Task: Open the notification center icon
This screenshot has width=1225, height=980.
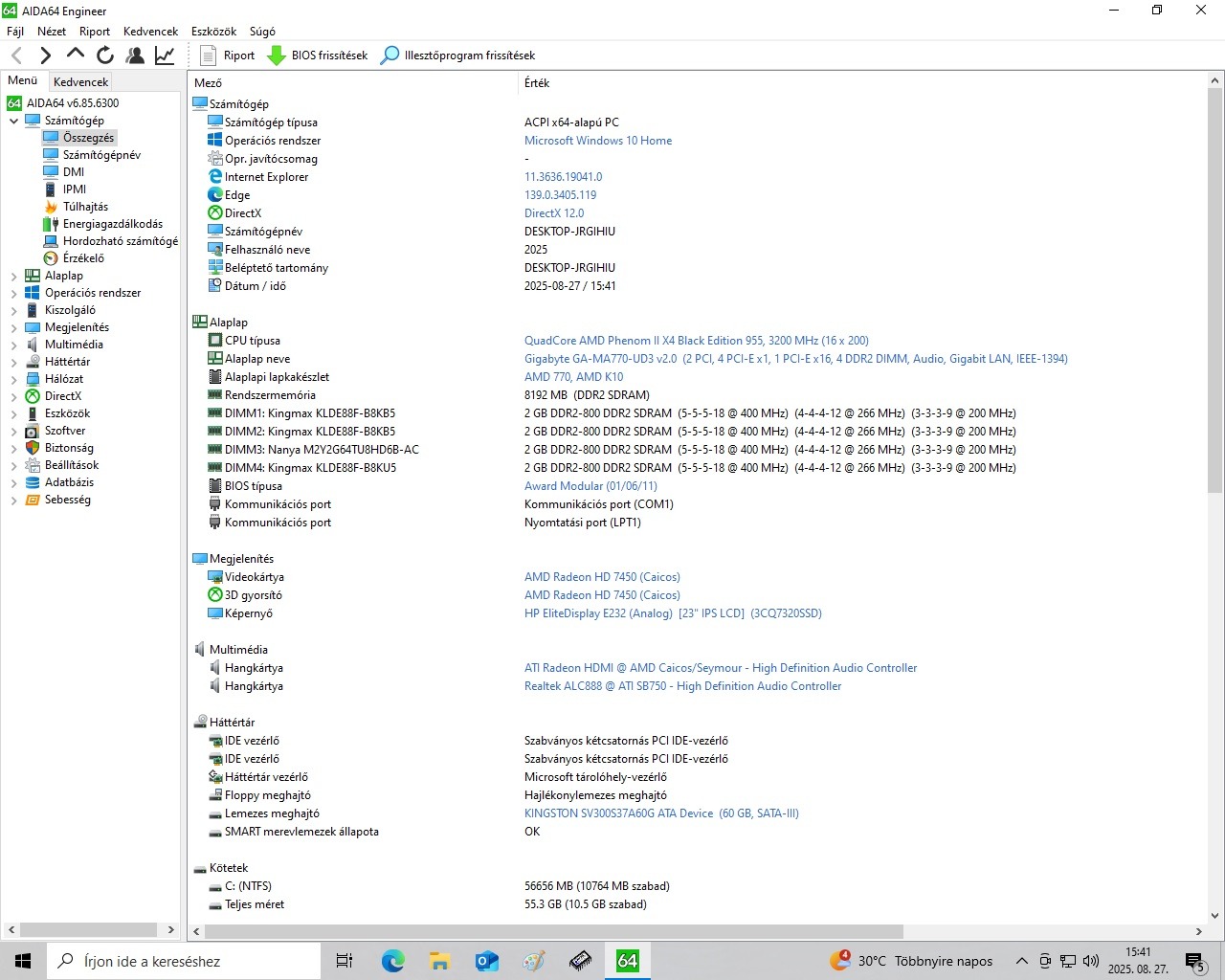Action: [1195, 961]
